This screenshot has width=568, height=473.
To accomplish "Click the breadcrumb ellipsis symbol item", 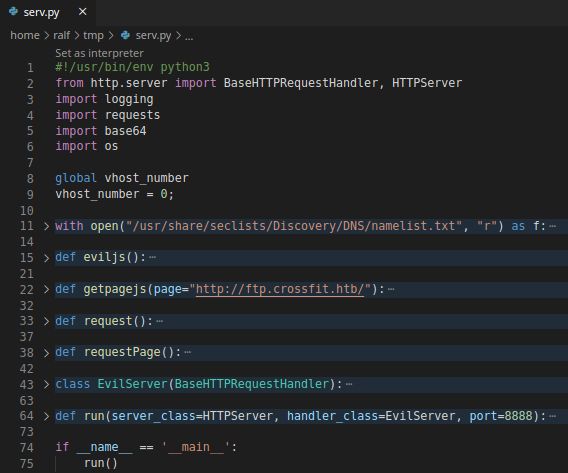I will pos(189,37).
